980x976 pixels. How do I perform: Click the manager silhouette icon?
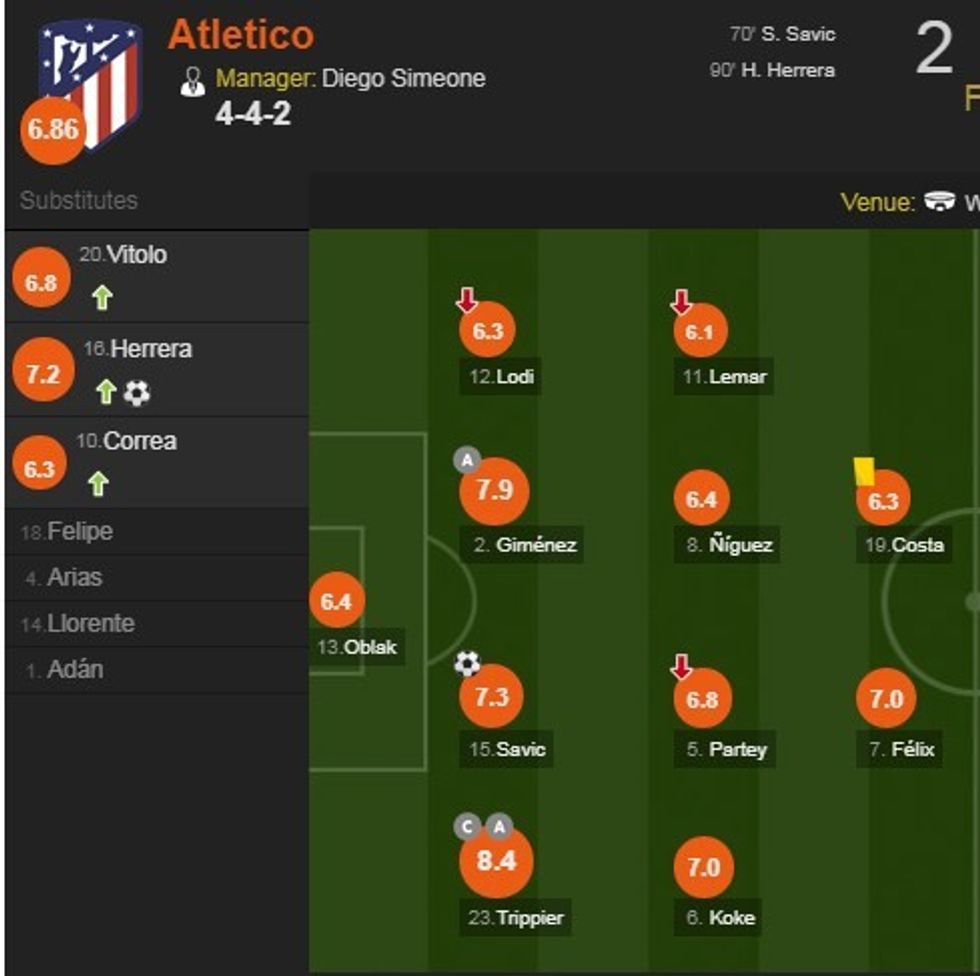coord(193,81)
